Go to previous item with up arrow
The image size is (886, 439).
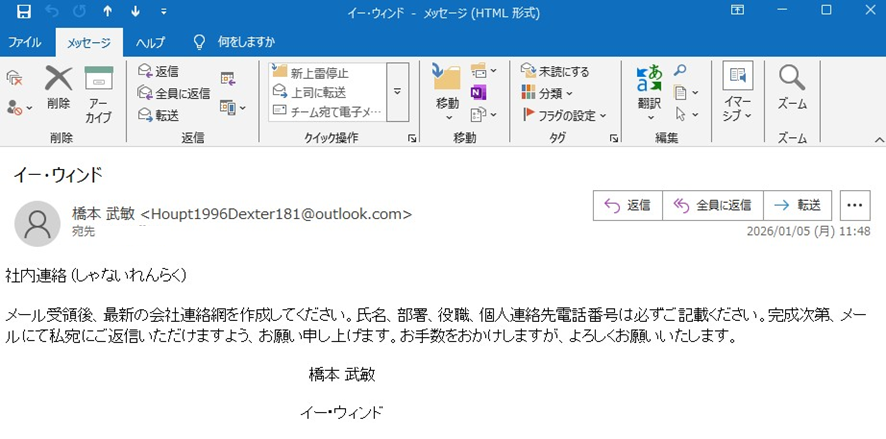107,12
